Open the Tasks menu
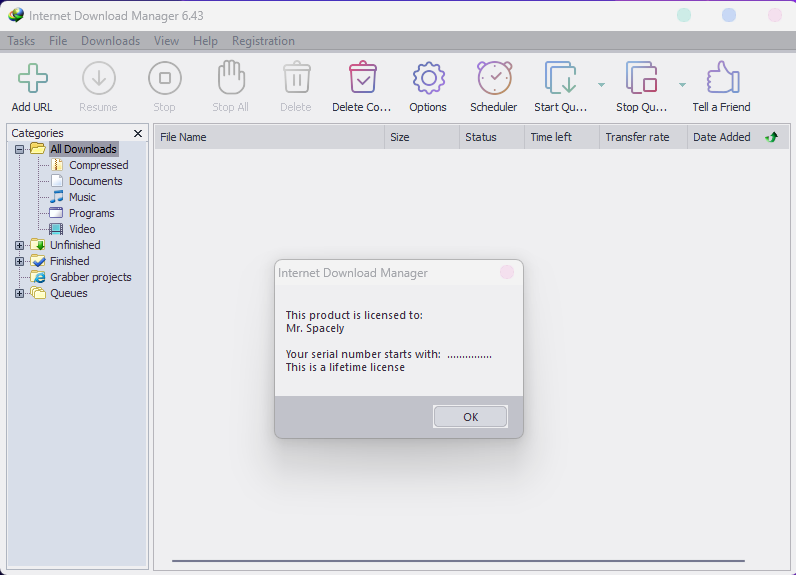Viewport: 796px width, 575px height. tap(21, 41)
